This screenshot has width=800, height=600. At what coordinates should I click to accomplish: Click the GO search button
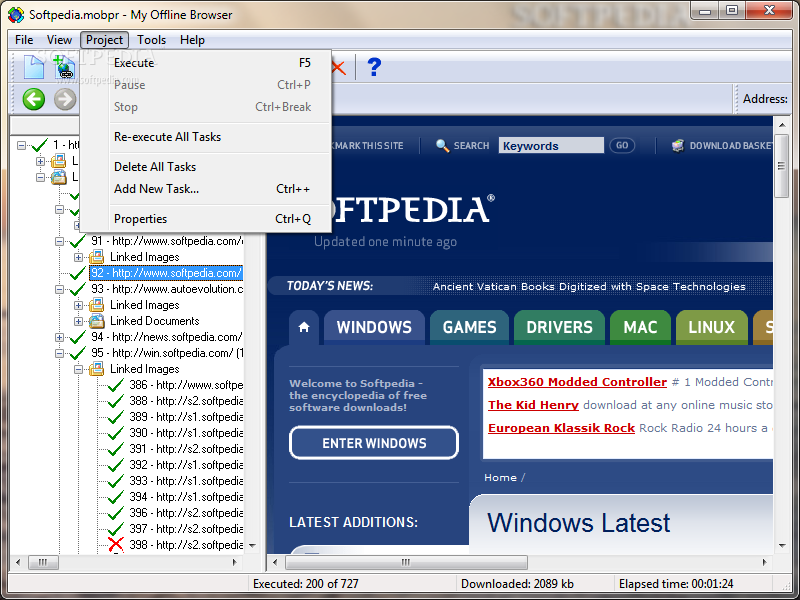click(622, 145)
